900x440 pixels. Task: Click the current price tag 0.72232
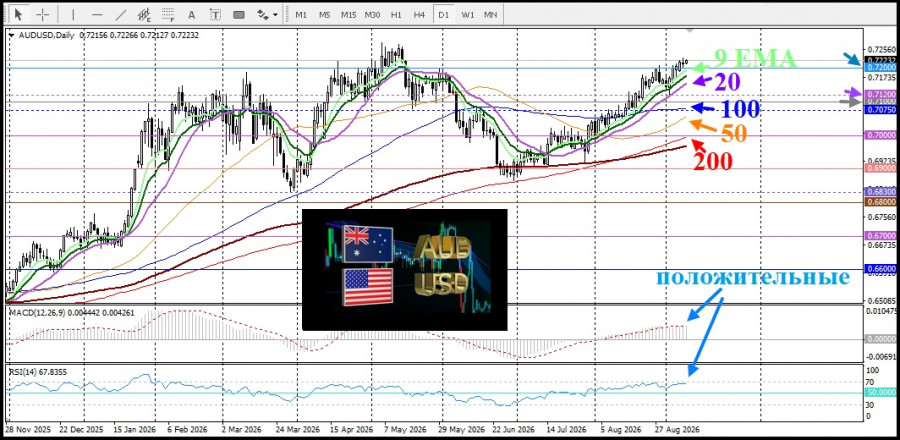[x=880, y=60]
